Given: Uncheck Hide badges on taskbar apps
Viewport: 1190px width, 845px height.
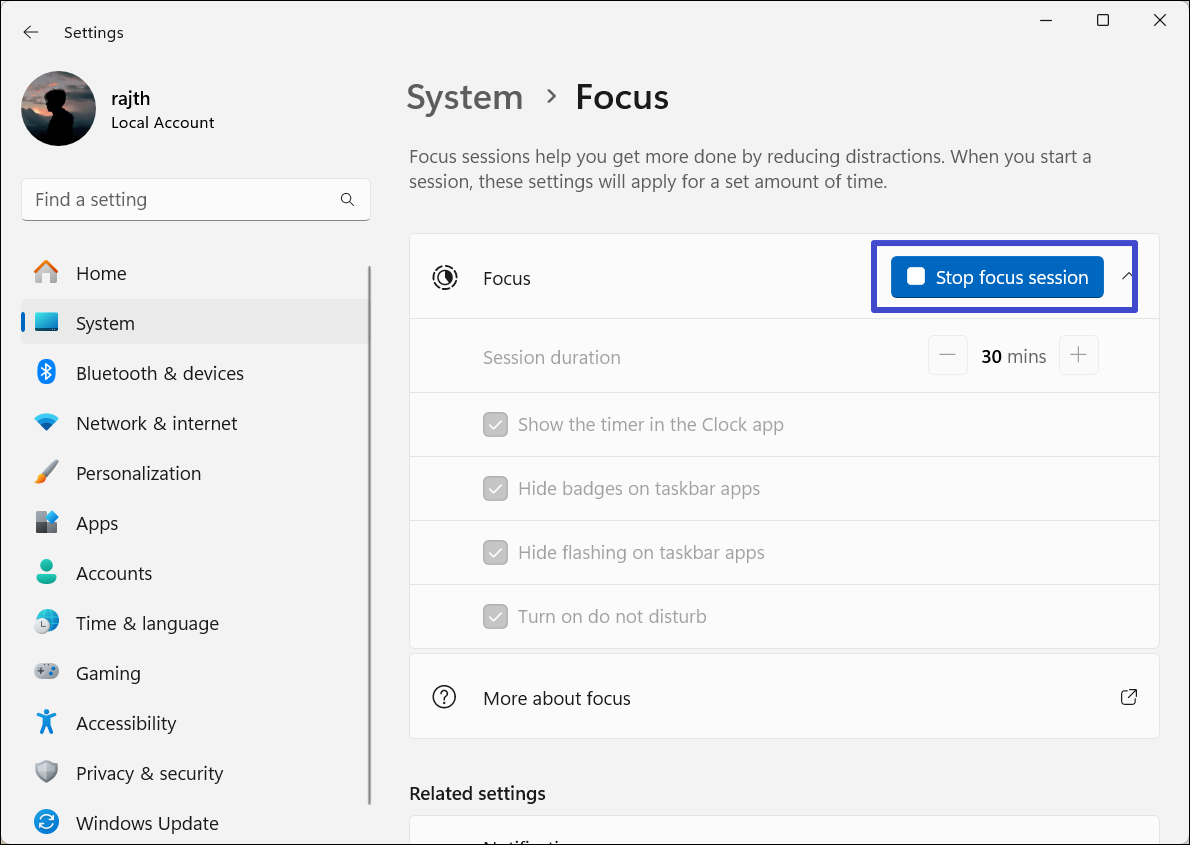Looking at the screenshot, I should (495, 489).
